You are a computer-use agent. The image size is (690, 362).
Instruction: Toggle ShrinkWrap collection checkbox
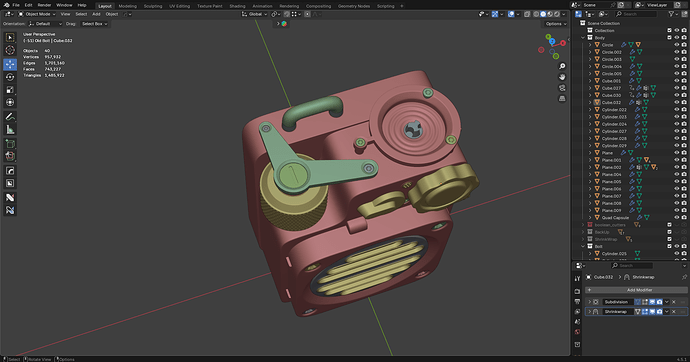click(669, 239)
